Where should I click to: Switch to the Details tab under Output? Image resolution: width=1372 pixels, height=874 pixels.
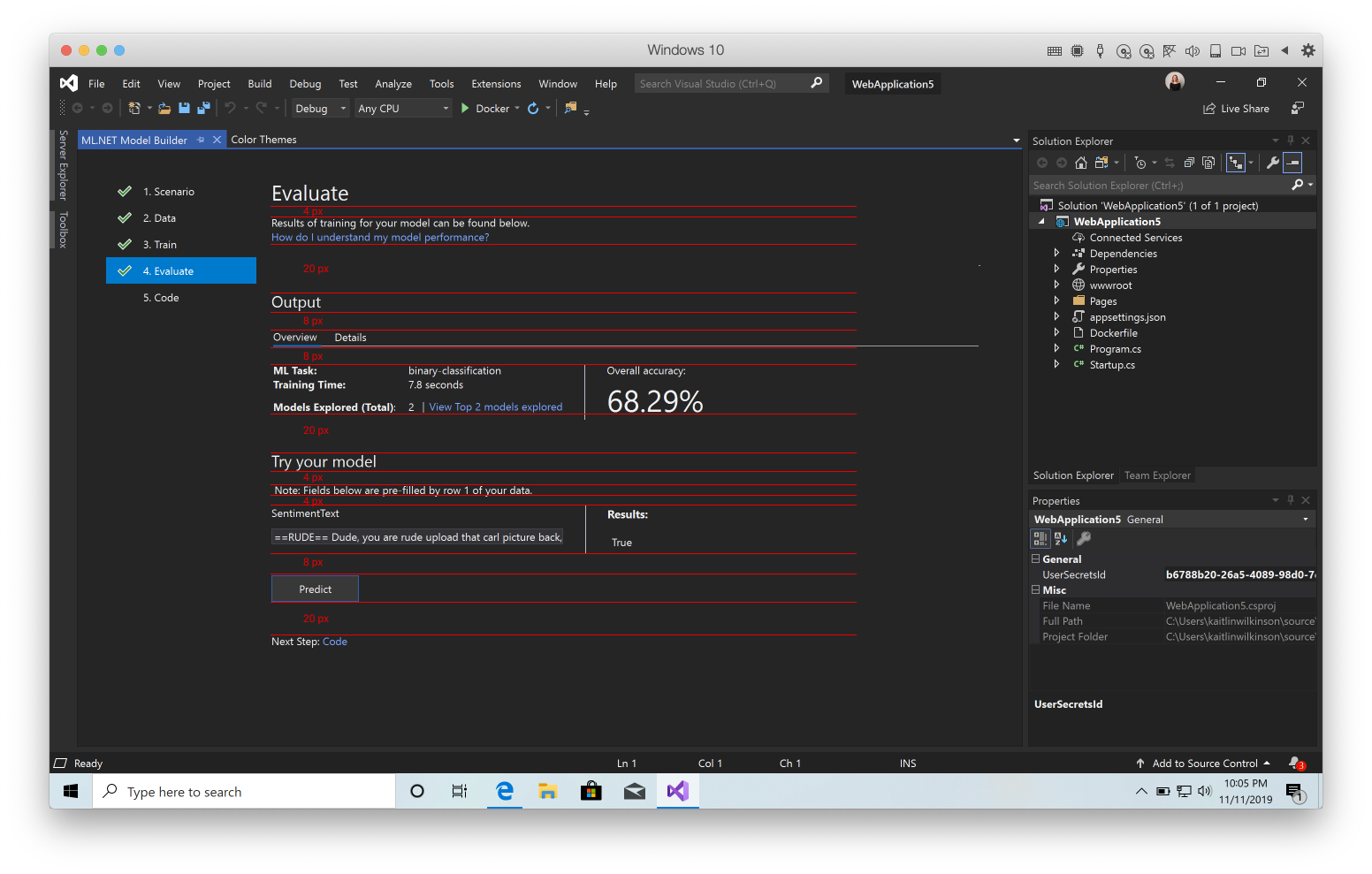(350, 338)
